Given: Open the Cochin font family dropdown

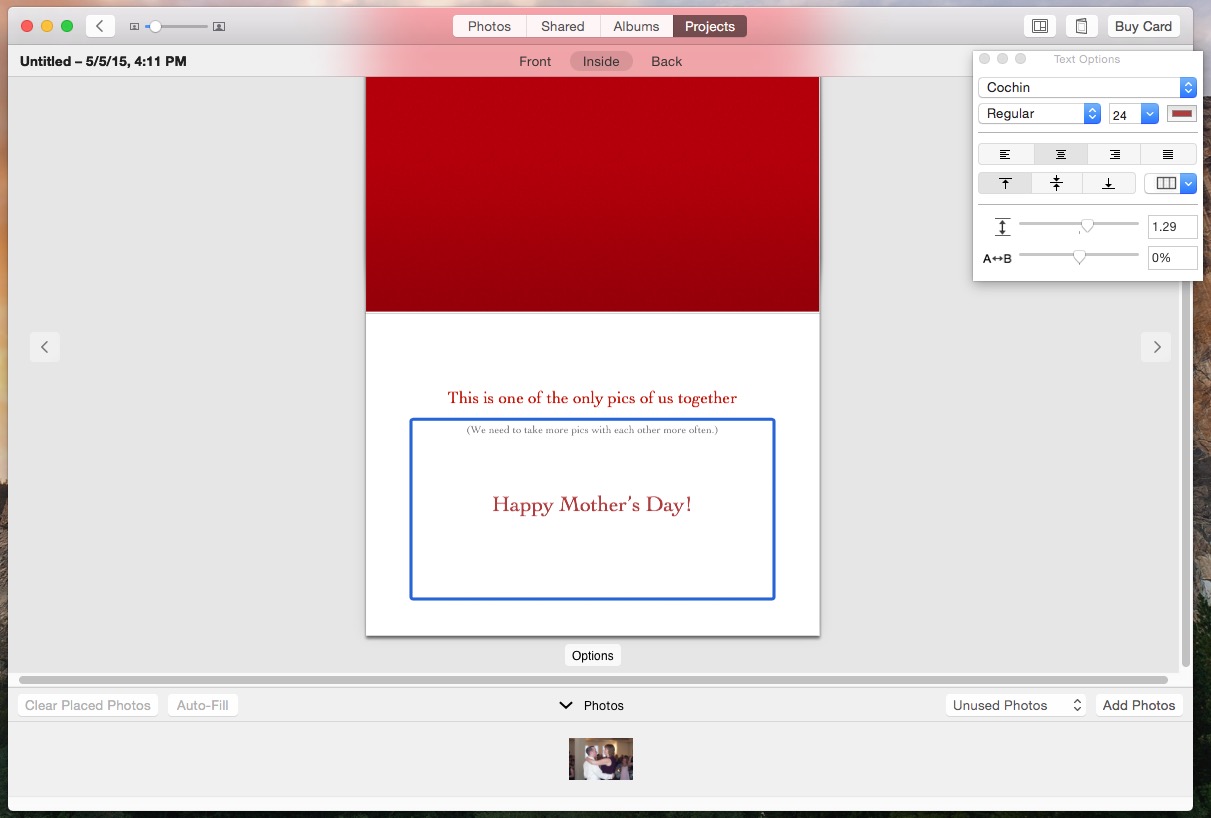Looking at the screenshot, I should pyautogui.click(x=1083, y=87).
